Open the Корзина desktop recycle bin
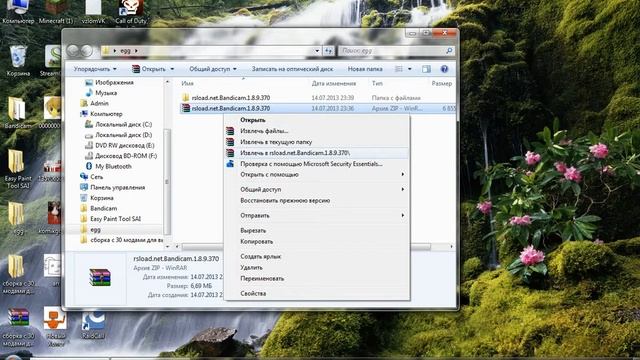Screen dimensions: 640x360 pyautogui.click(x=18, y=60)
